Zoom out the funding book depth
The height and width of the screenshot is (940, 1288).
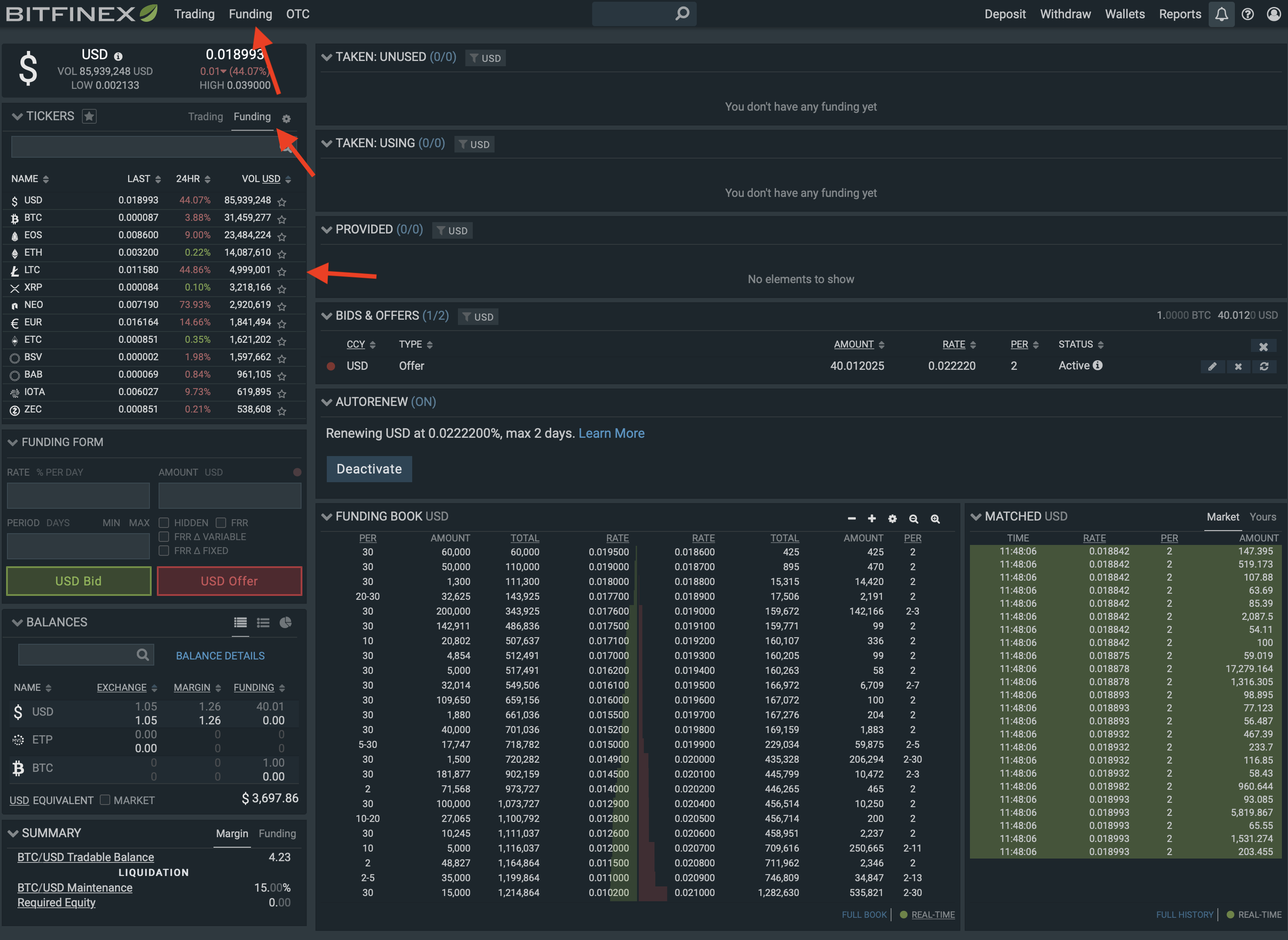pyautogui.click(x=914, y=519)
